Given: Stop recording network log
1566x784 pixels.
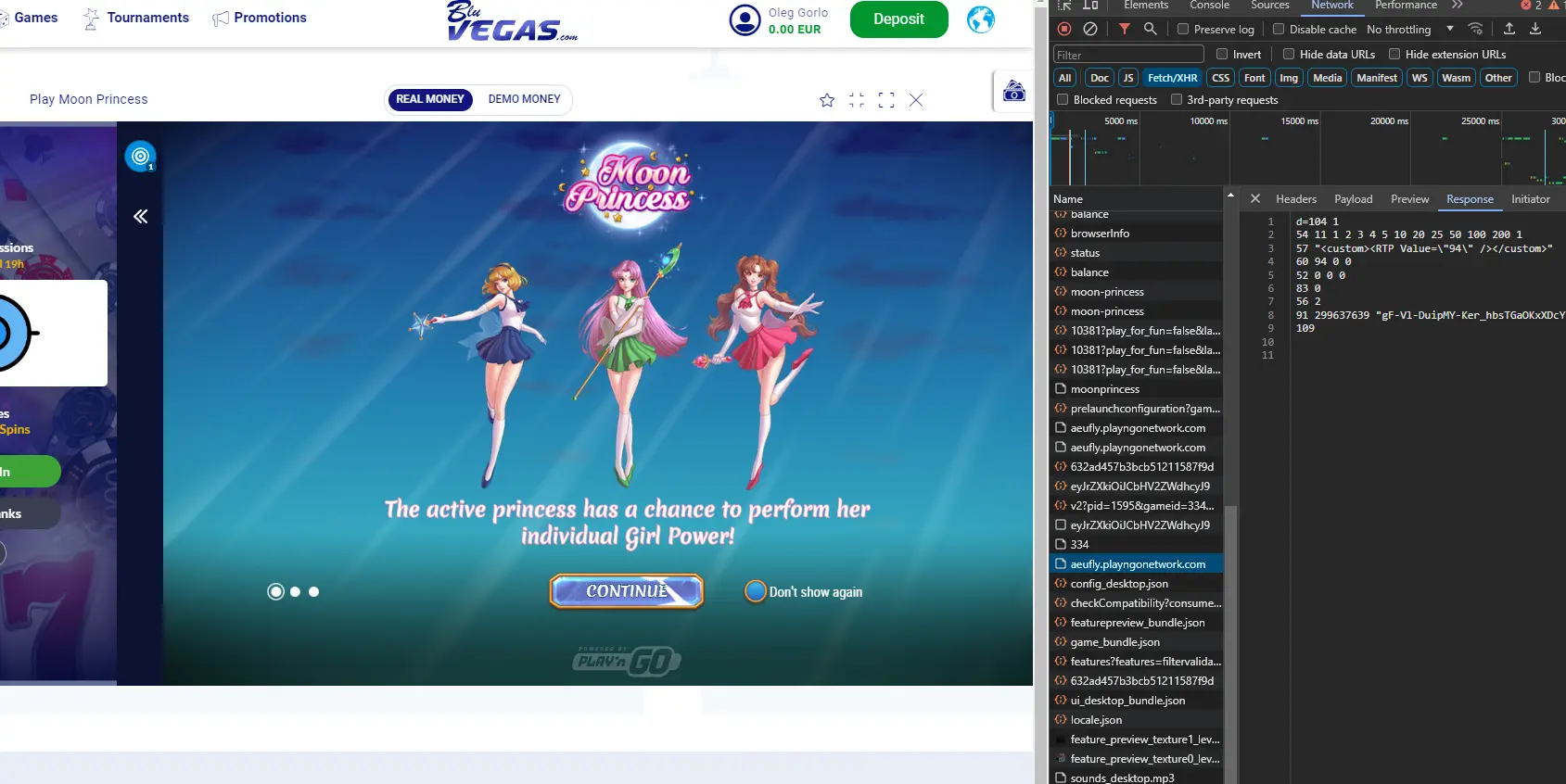Looking at the screenshot, I should pos(1064,29).
